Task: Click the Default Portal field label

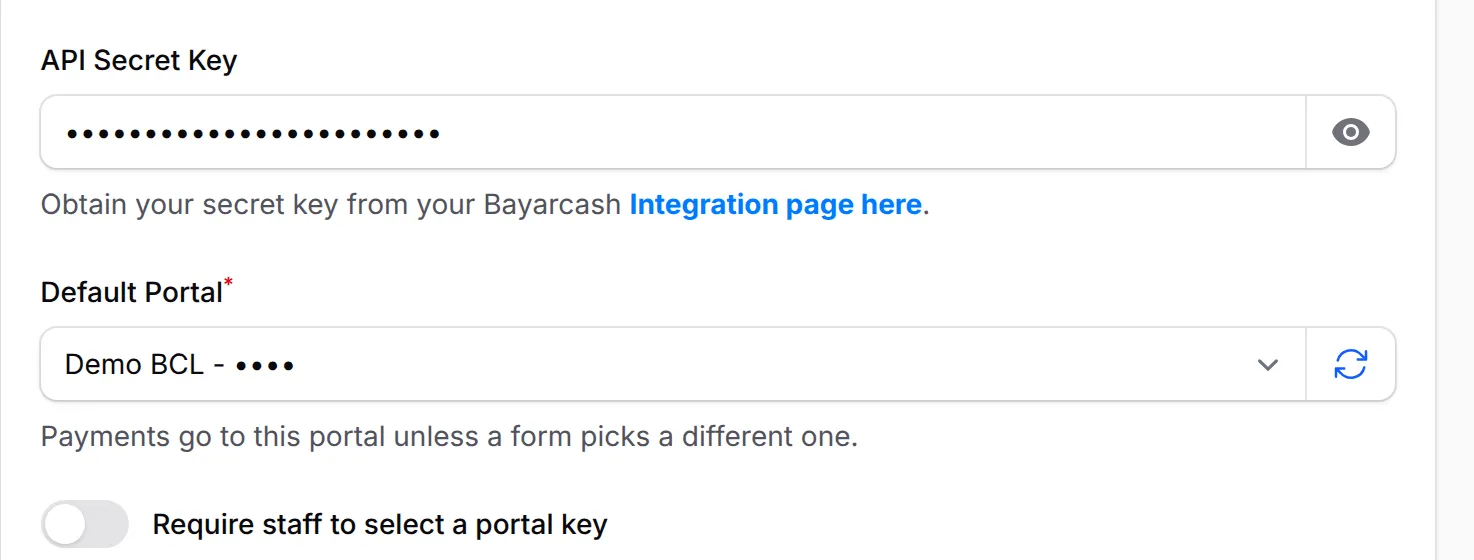Action: click(131, 293)
